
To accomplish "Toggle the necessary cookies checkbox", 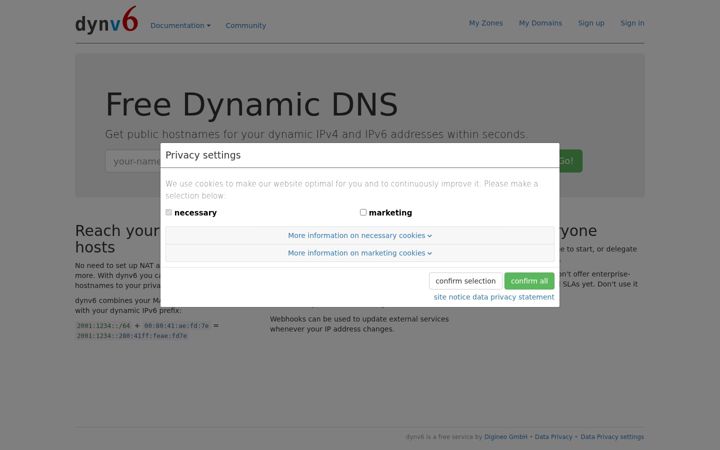I will [169, 212].
